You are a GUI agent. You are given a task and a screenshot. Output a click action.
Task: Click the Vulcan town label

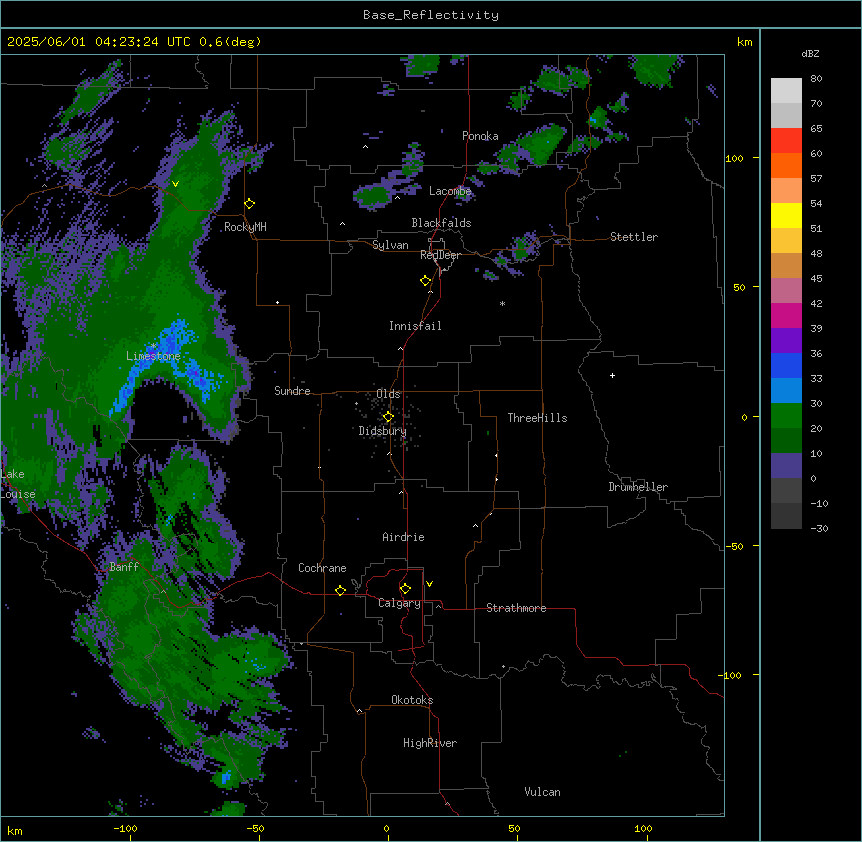(x=543, y=792)
